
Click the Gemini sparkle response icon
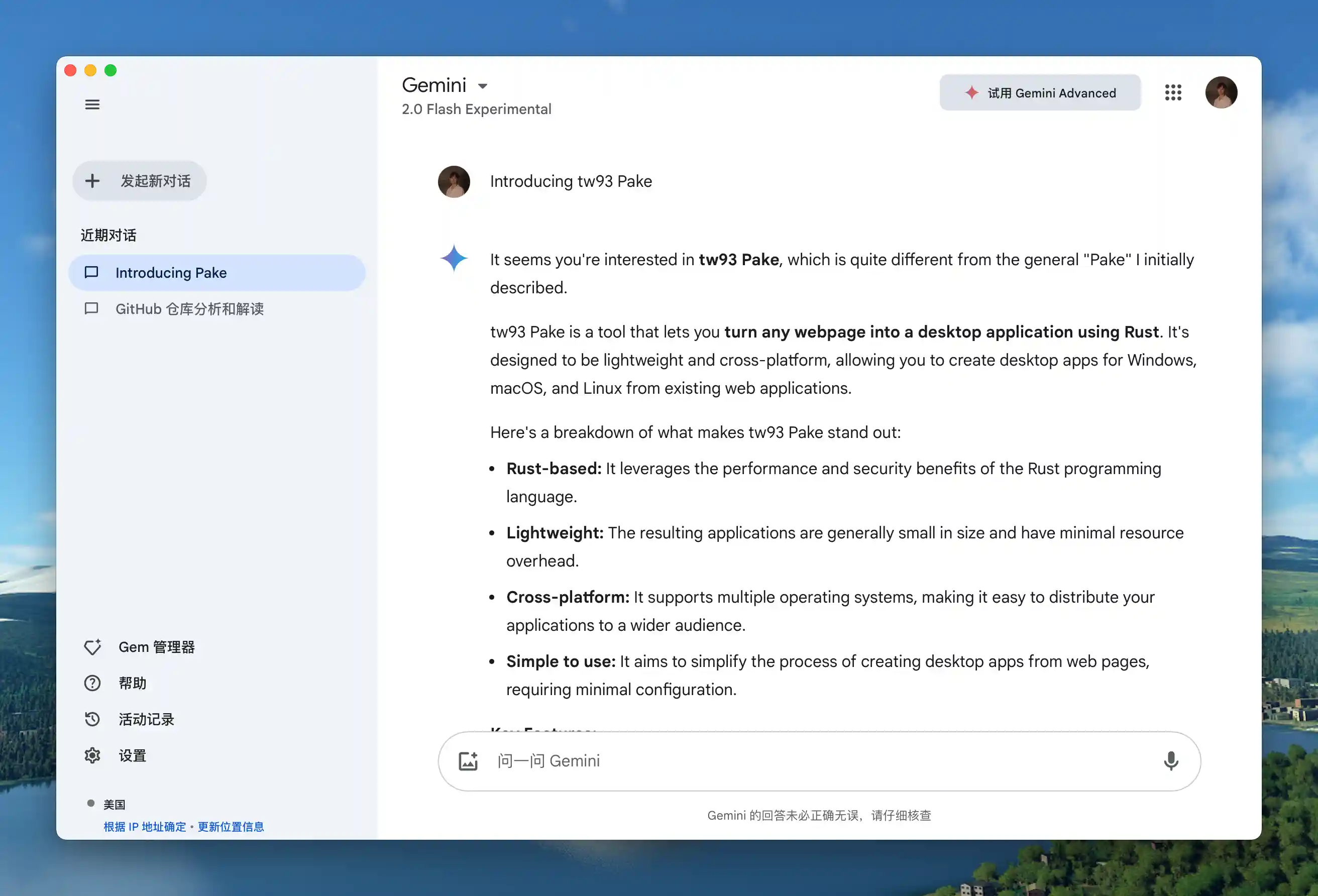[454, 259]
